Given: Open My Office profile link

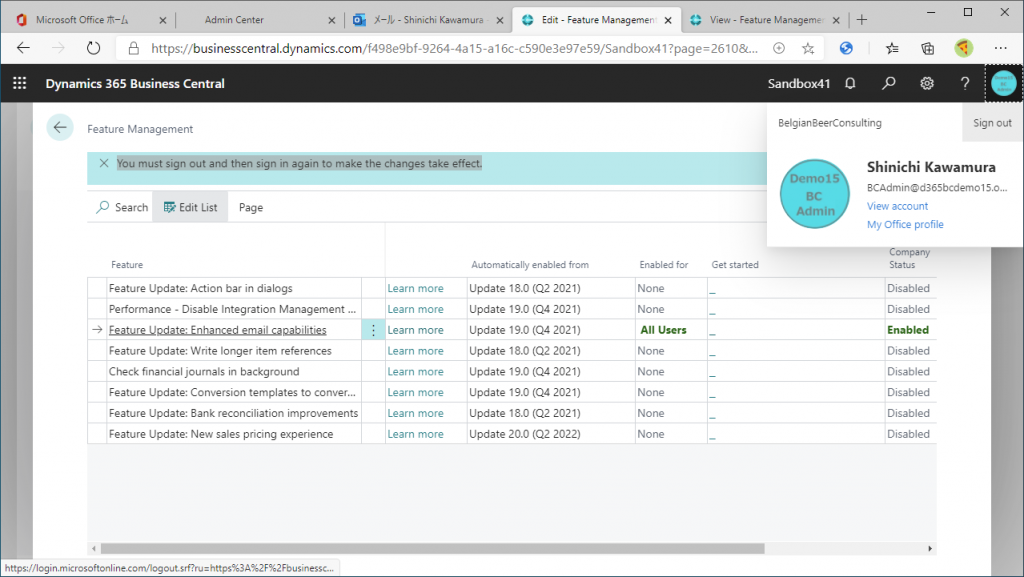Looking at the screenshot, I should (x=905, y=225).
